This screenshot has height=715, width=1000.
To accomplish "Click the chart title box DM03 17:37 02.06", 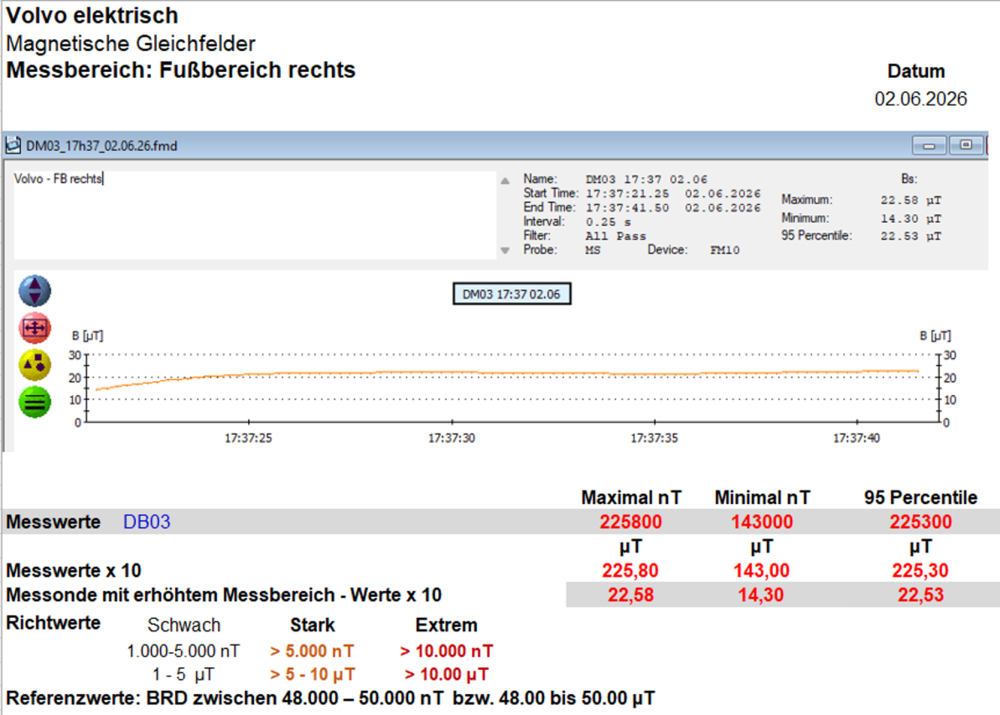I will coord(511,294).
